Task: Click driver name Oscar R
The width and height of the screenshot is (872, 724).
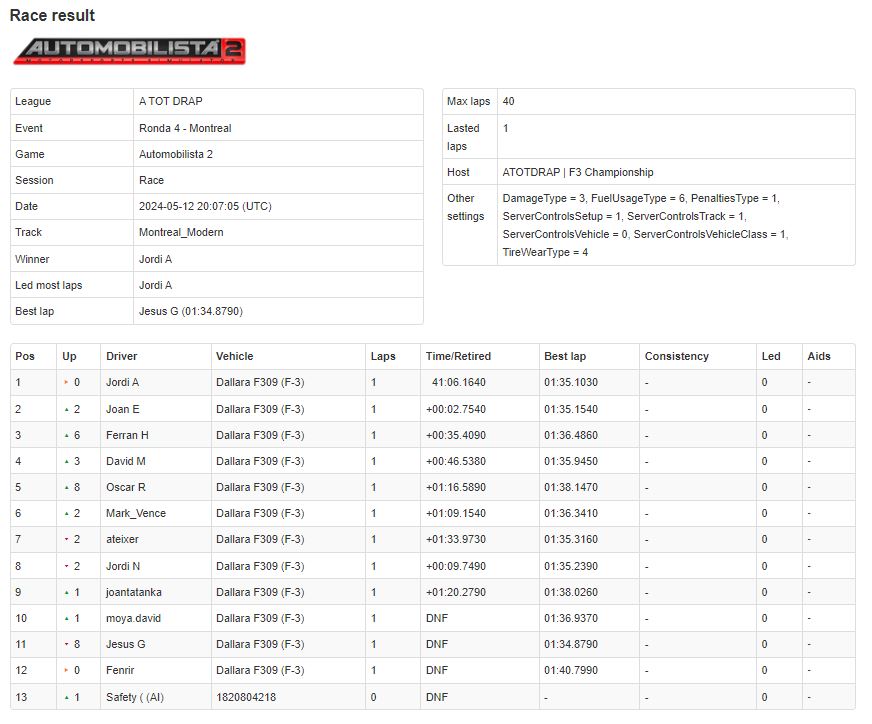Action: click(126, 487)
